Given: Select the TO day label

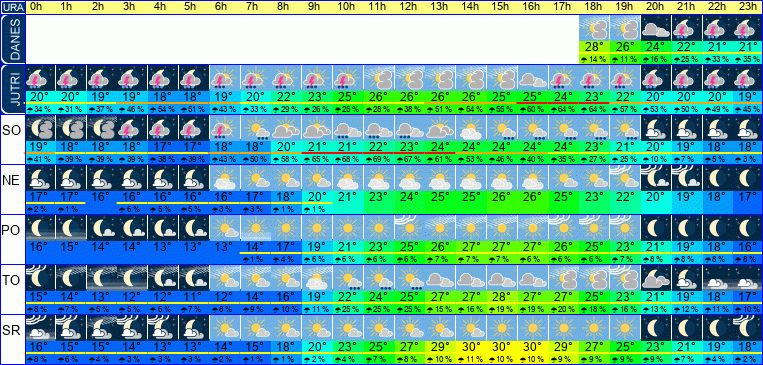Looking at the screenshot, I should (12, 280).
